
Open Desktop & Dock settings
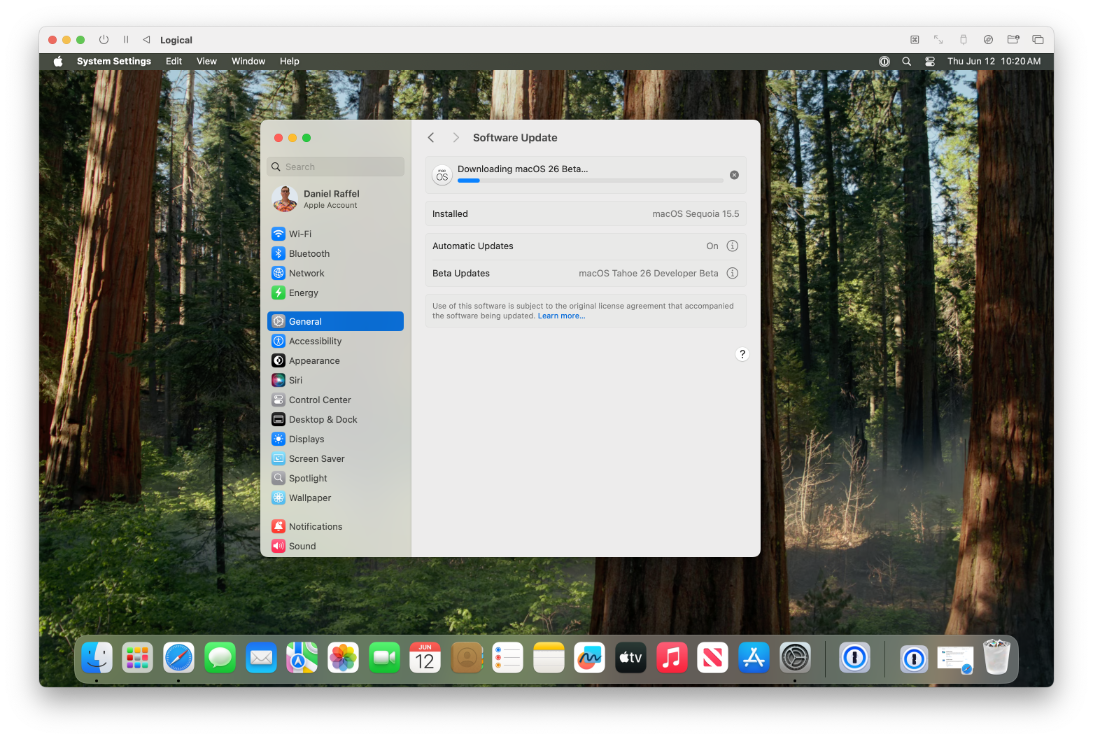click(335, 419)
